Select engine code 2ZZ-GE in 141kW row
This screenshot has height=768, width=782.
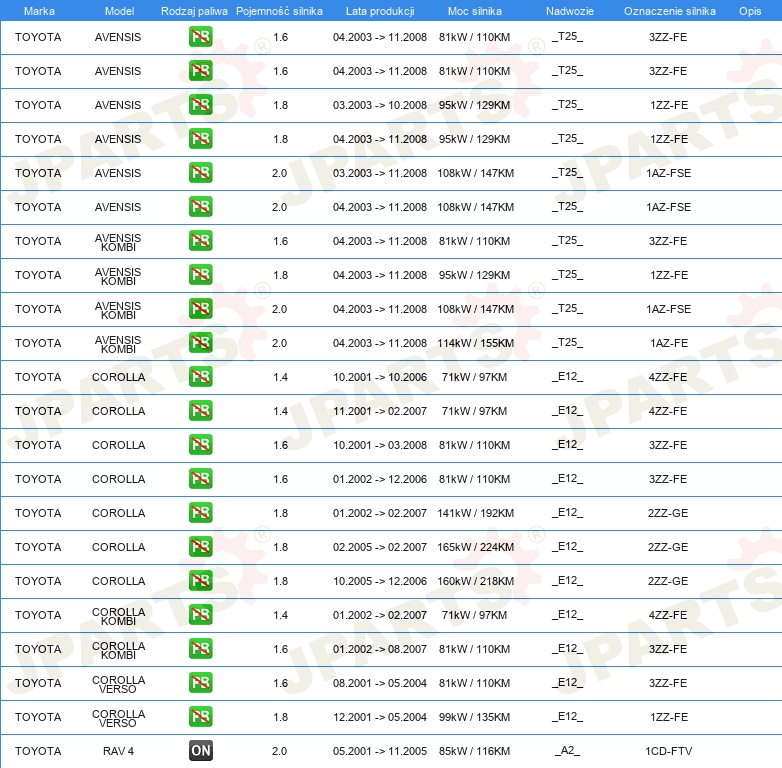pos(668,513)
